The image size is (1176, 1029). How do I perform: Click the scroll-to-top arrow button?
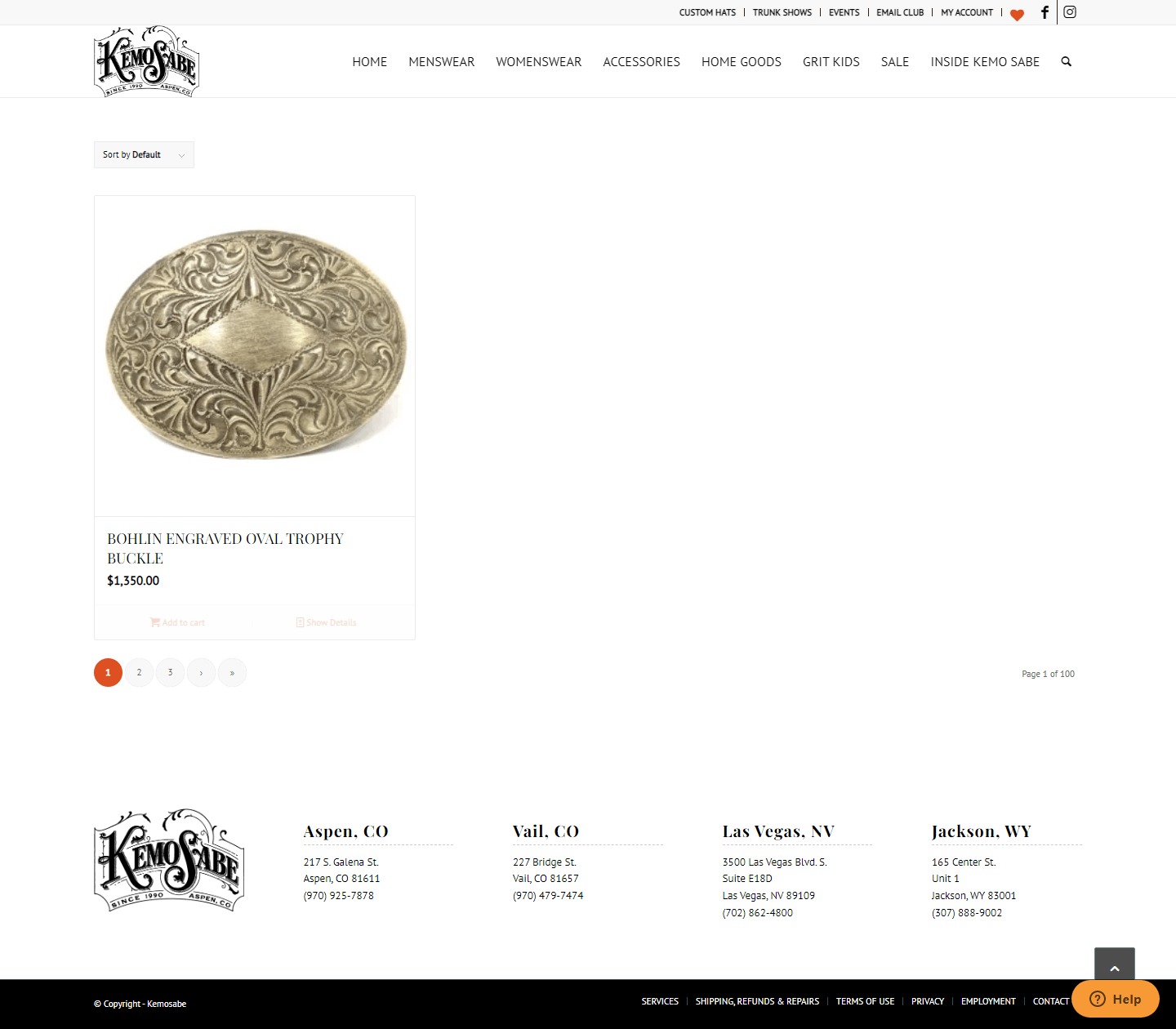[1115, 968]
